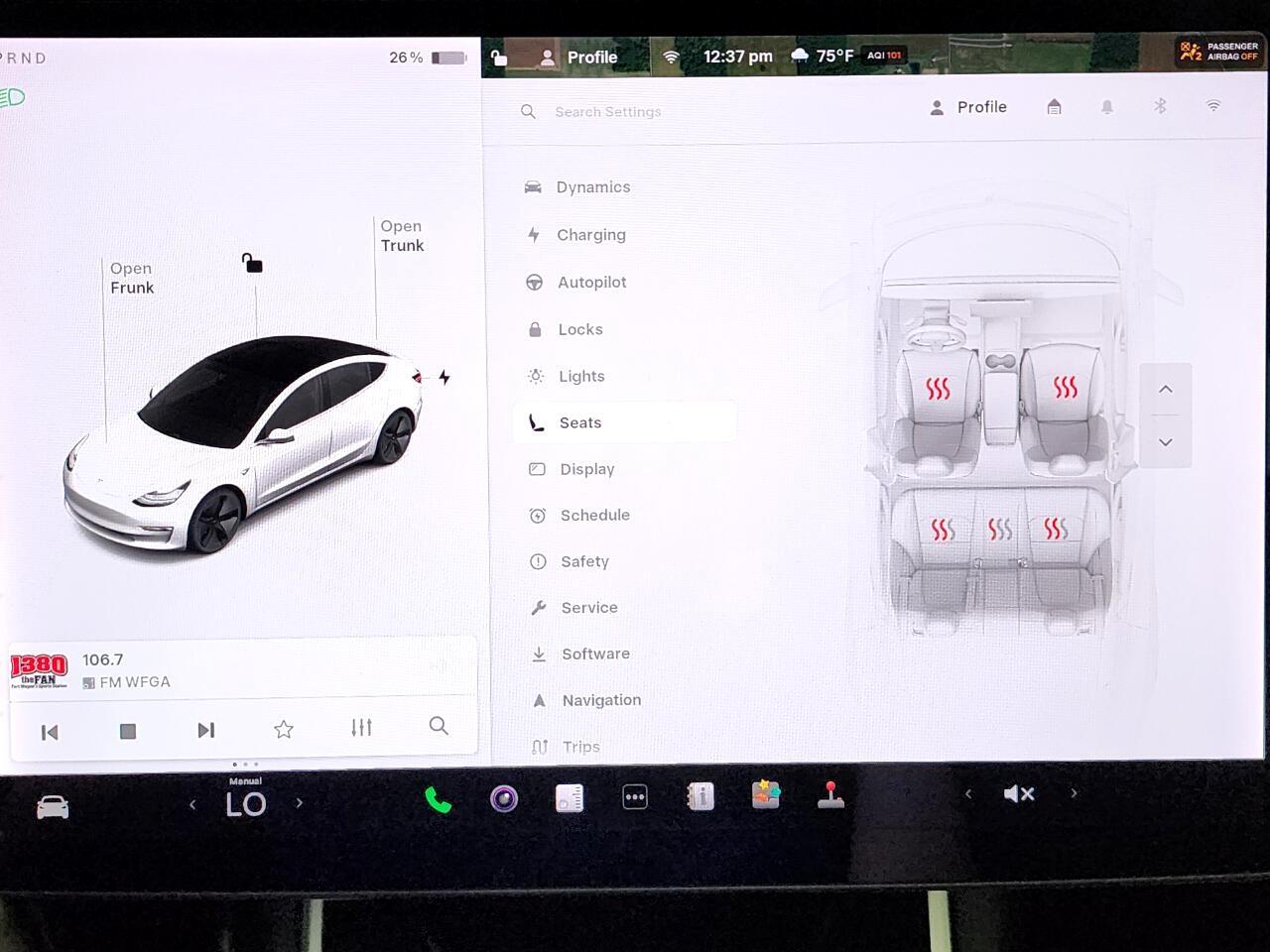Image resolution: width=1270 pixels, height=952 pixels.
Task: Stop the radio playback
Action: [128, 731]
